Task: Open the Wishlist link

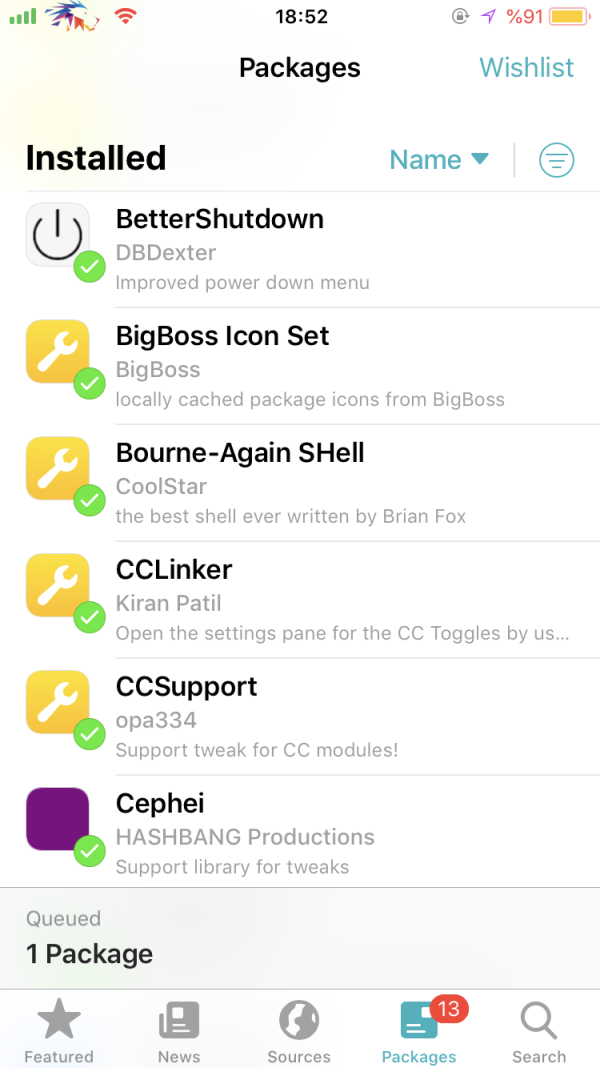Action: [x=526, y=67]
